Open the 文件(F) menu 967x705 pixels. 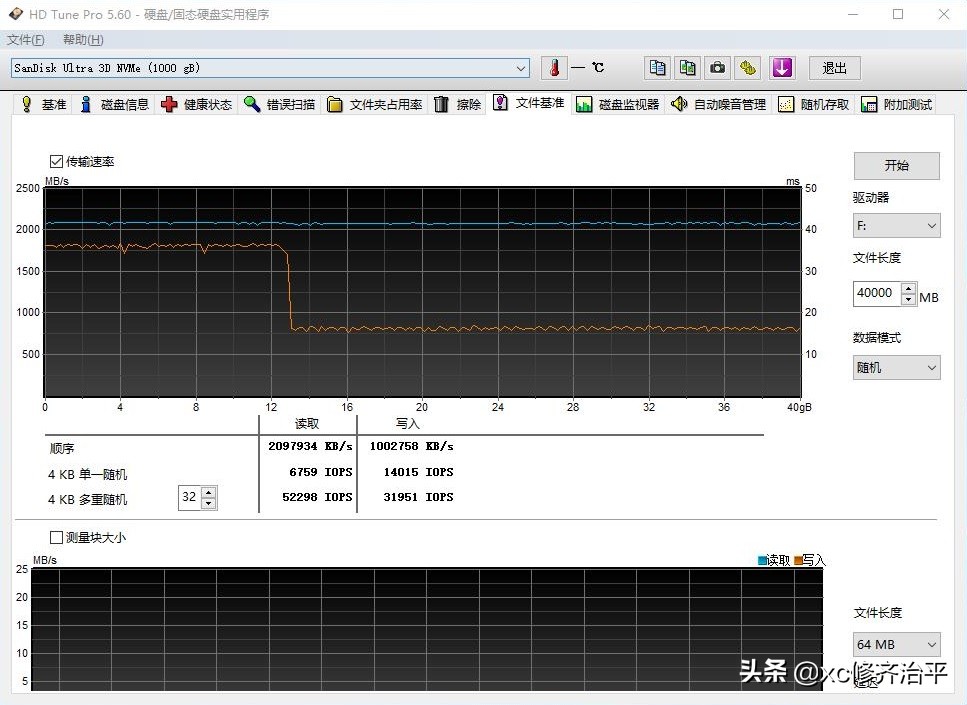tap(25, 39)
